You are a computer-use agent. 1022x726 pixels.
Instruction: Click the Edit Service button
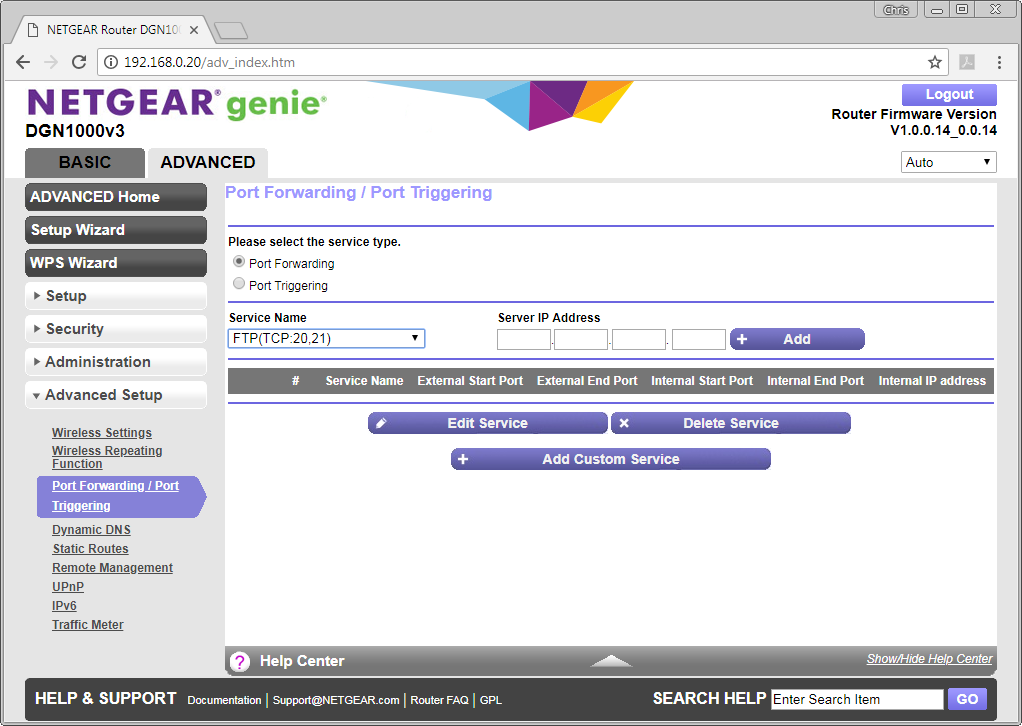pos(488,423)
